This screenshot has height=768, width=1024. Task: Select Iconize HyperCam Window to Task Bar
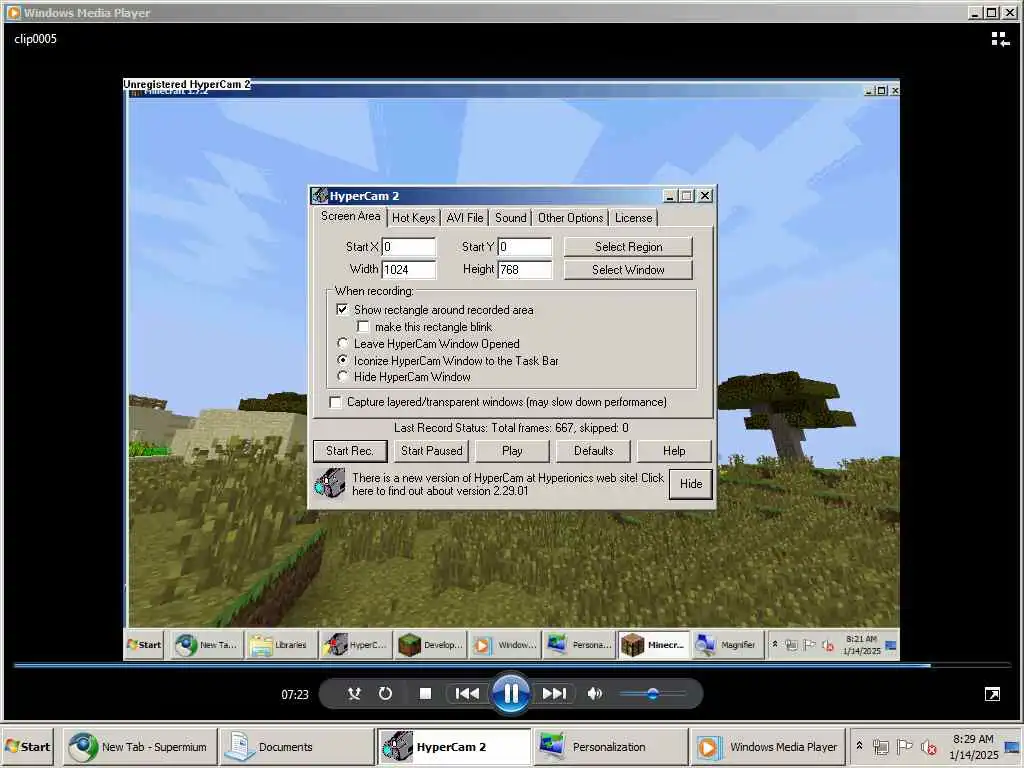pos(342,360)
